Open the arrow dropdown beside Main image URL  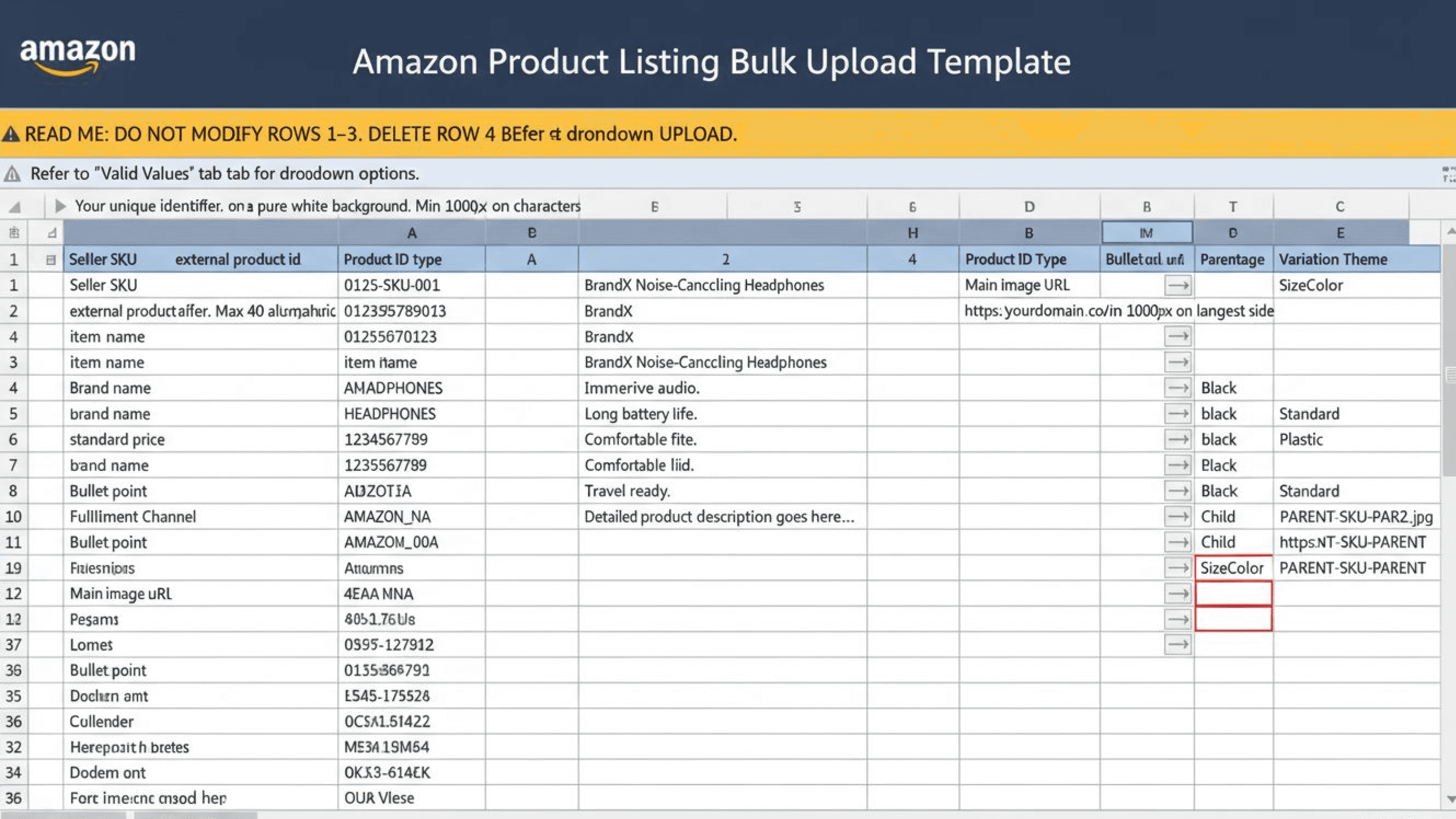coord(1178,285)
